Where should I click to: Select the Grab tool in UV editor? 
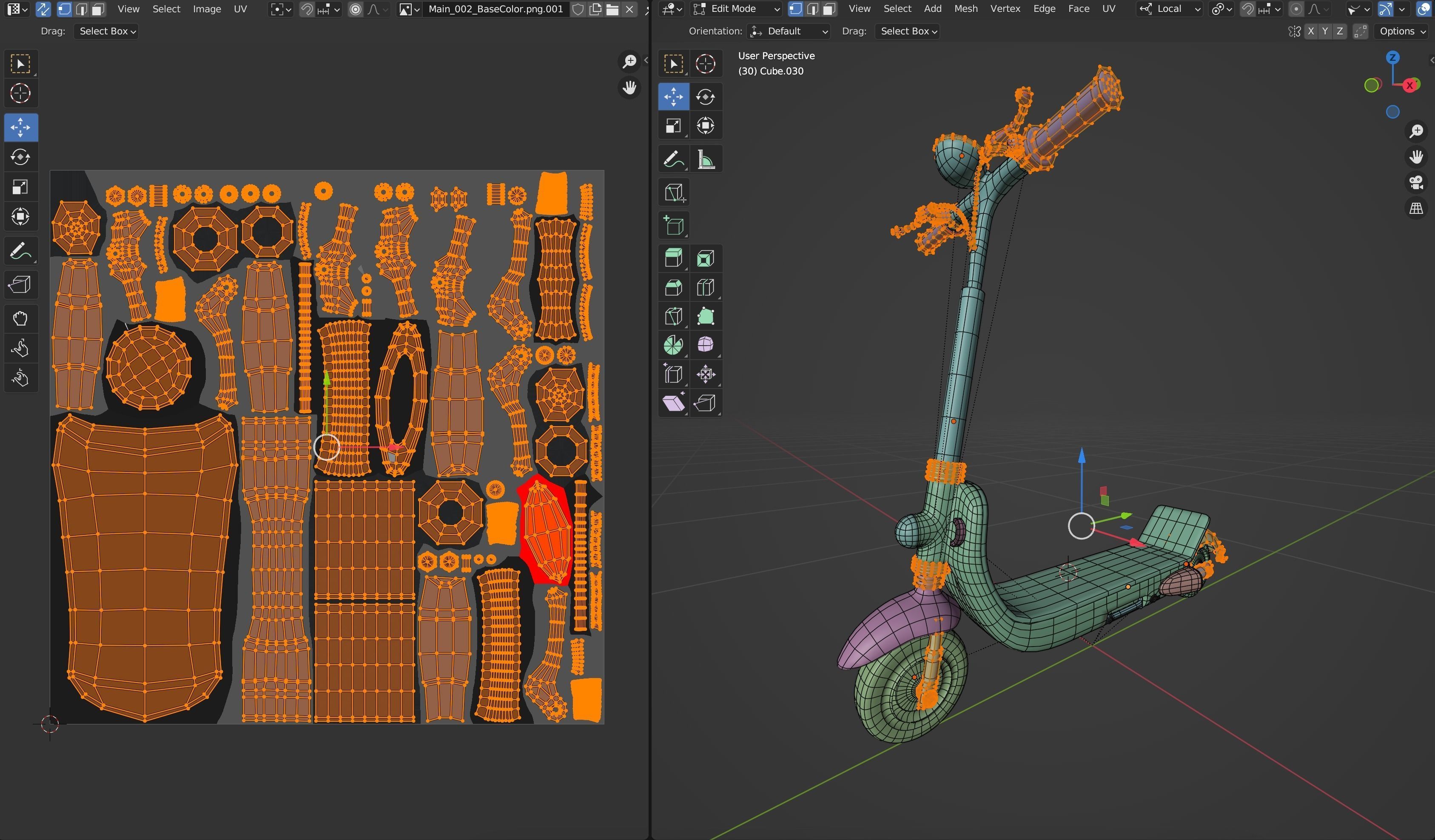[x=20, y=318]
